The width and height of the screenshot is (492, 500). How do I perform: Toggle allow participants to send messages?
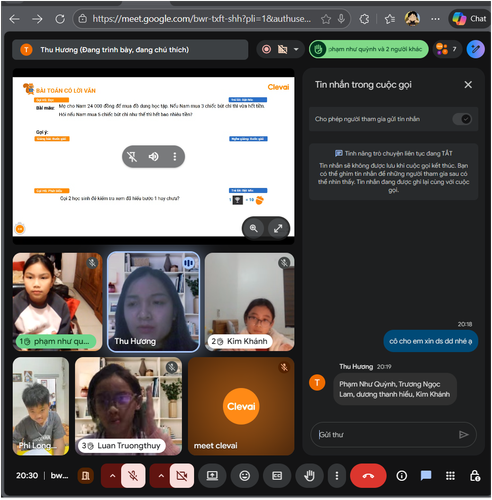pyautogui.click(x=462, y=119)
